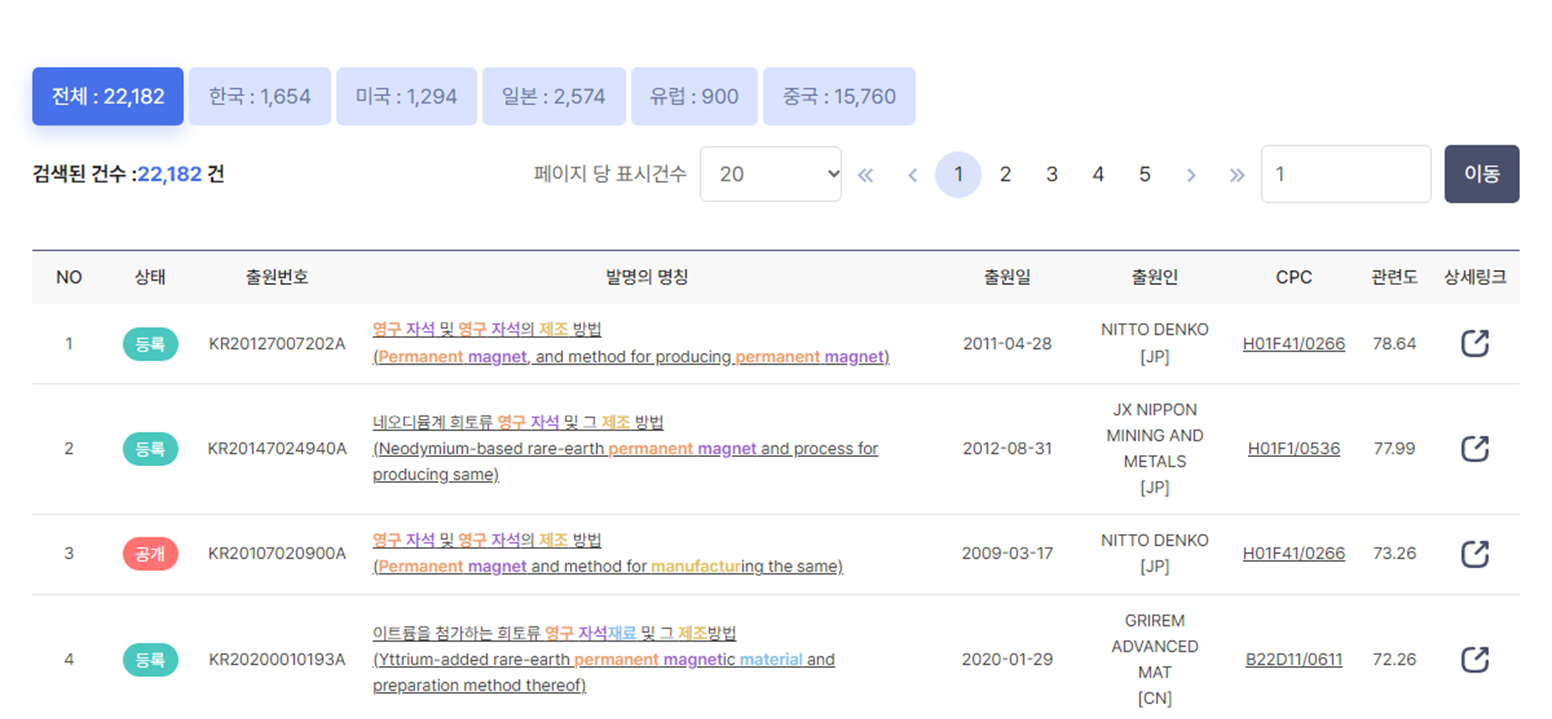Go to next page arrow
This screenshot has height=719, width=1552.
1190,174
